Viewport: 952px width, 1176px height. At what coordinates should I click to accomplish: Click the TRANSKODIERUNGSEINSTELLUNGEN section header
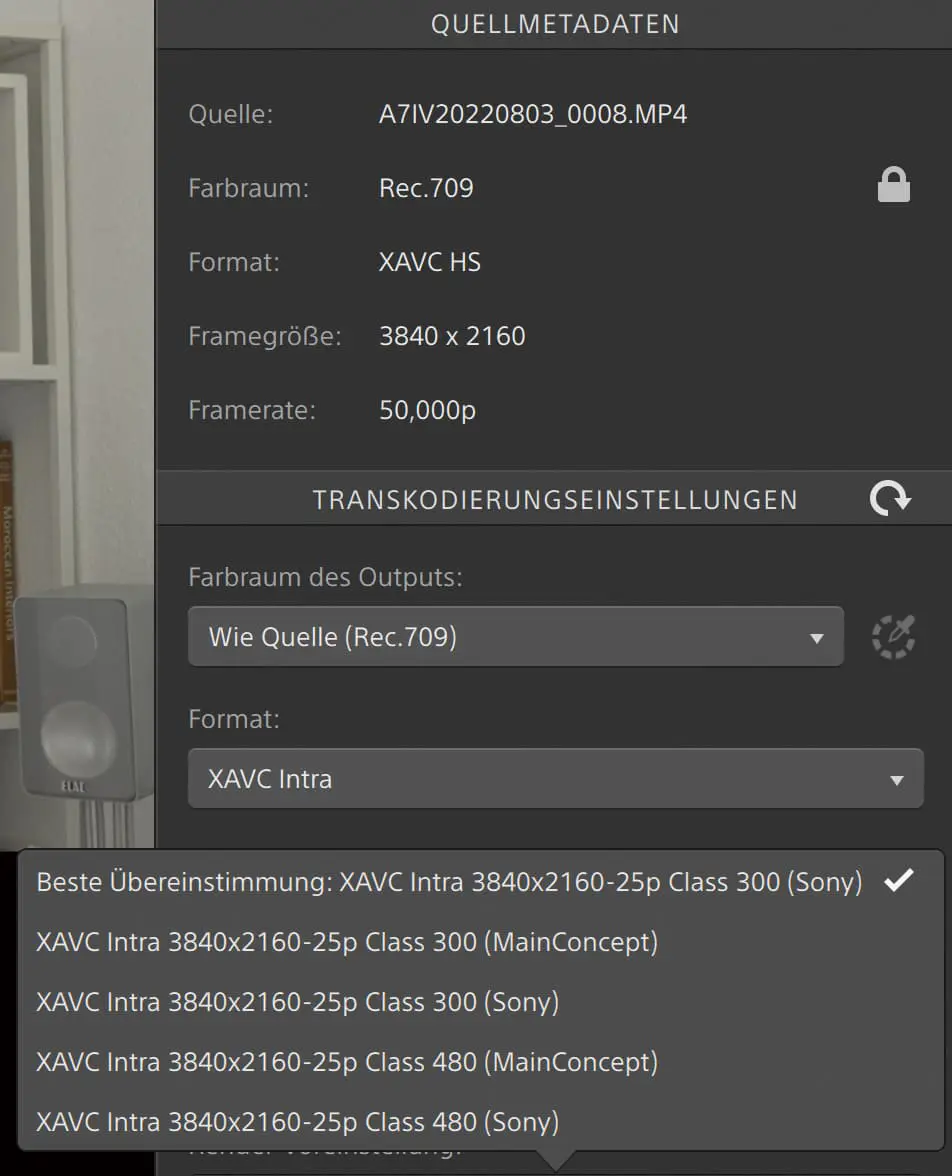pyautogui.click(x=555, y=499)
